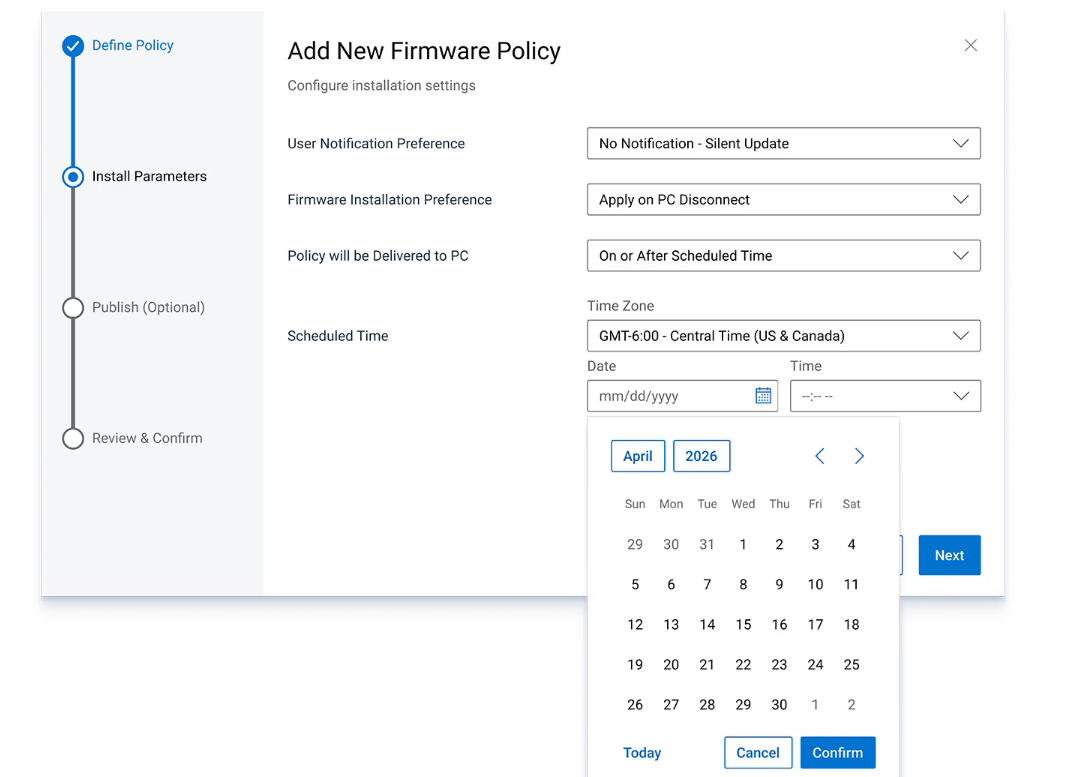This screenshot has width=1078, height=777.
Task: Click the calendar icon in Date field
Action: coord(763,396)
